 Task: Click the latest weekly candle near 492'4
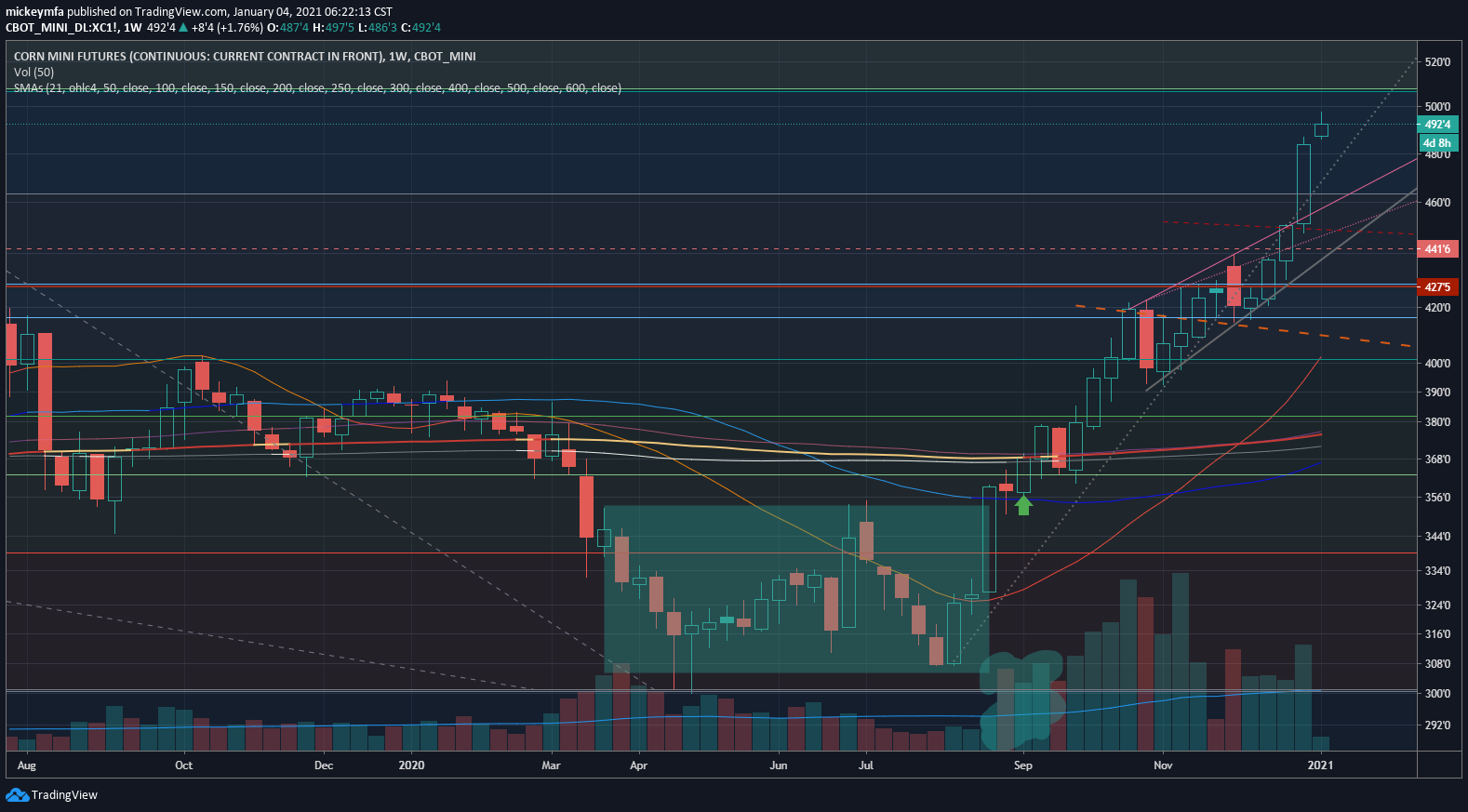point(1321,129)
